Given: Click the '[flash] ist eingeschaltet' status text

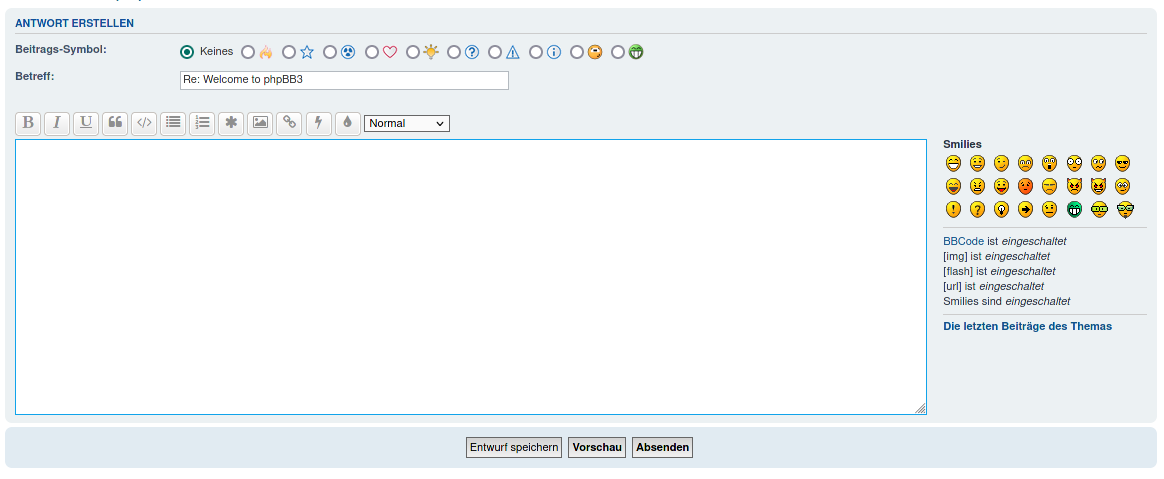Looking at the screenshot, I should pyautogui.click(x=999, y=271).
